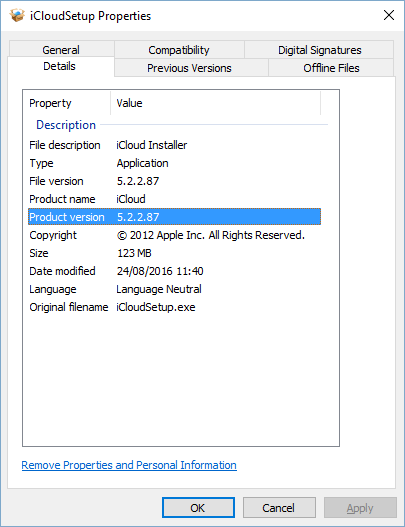Click the Cancel button
This screenshot has width=405, height=527.
(279, 508)
